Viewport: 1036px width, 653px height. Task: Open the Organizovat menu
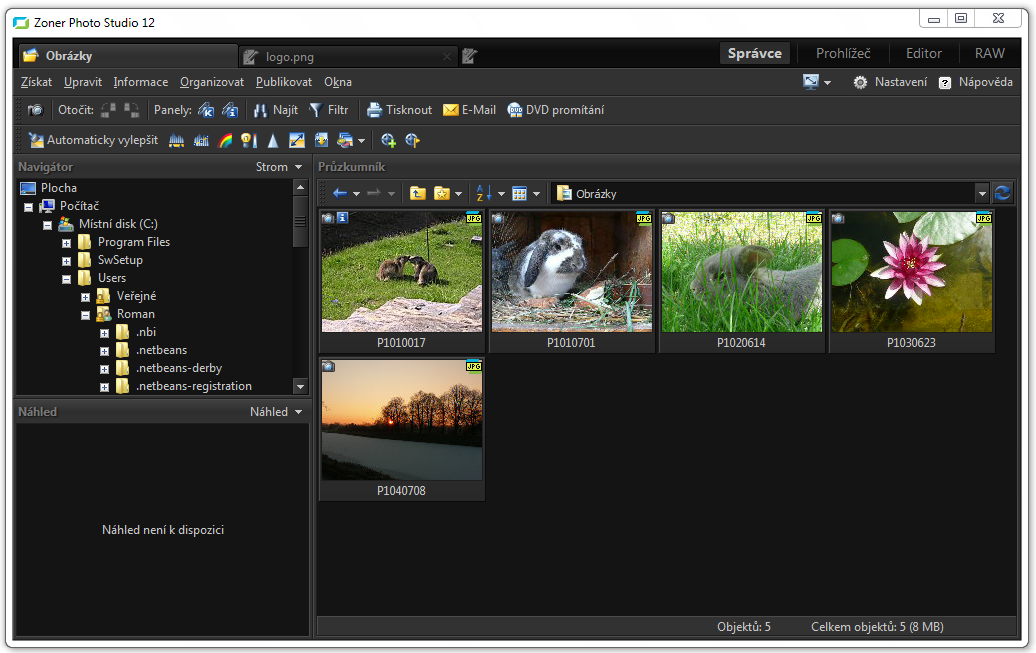[x=212, y=82]
